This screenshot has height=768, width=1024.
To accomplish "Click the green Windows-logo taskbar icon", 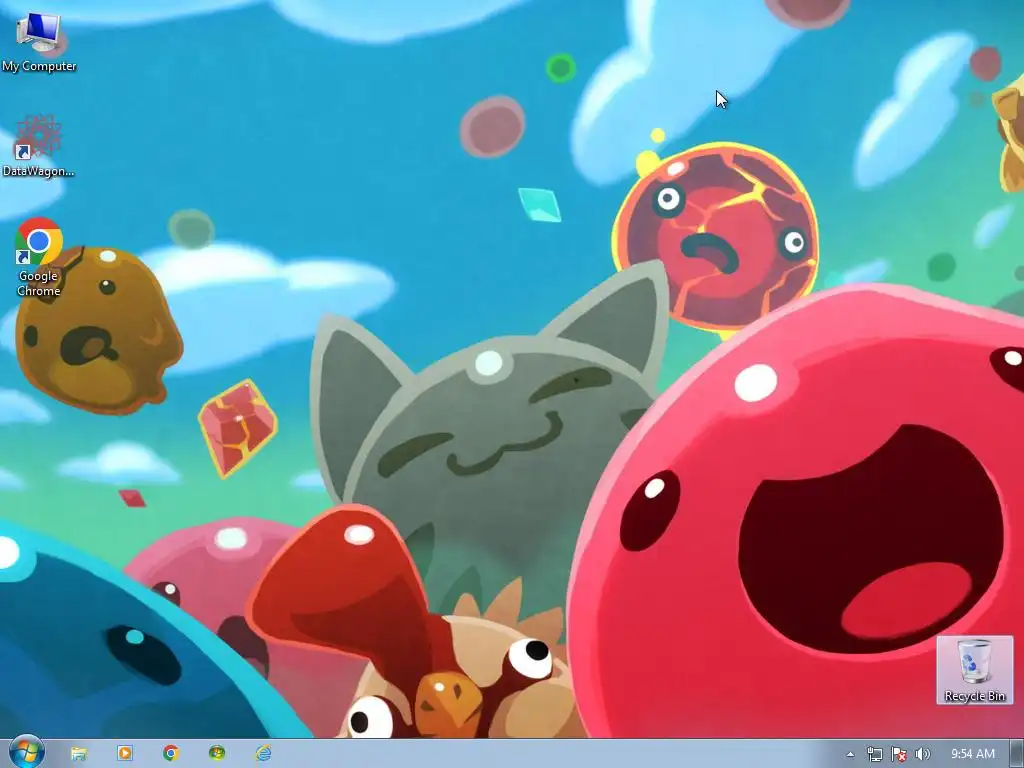I will coord(217,754).
